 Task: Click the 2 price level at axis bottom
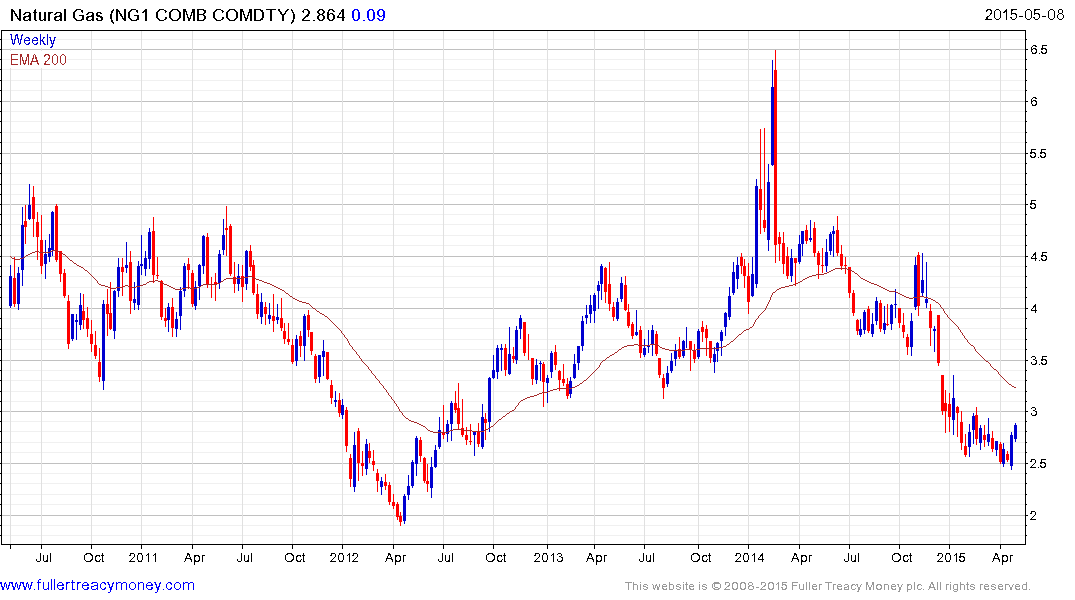coord(1033,516)
